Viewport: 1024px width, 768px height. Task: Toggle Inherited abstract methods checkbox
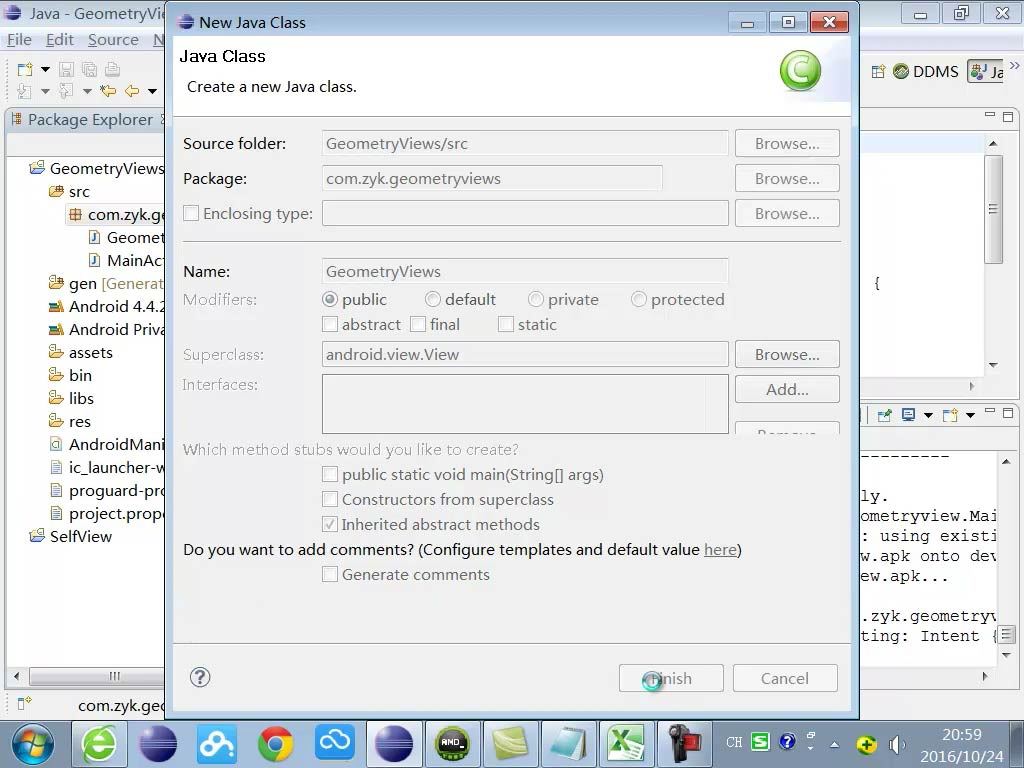(x=330, y=524)
